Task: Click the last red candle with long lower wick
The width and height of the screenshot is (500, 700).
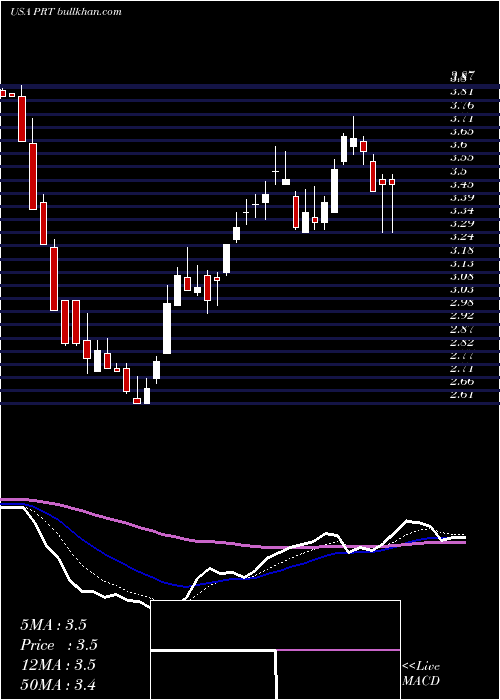Action: pyautogui.click(x=392, y=182)
